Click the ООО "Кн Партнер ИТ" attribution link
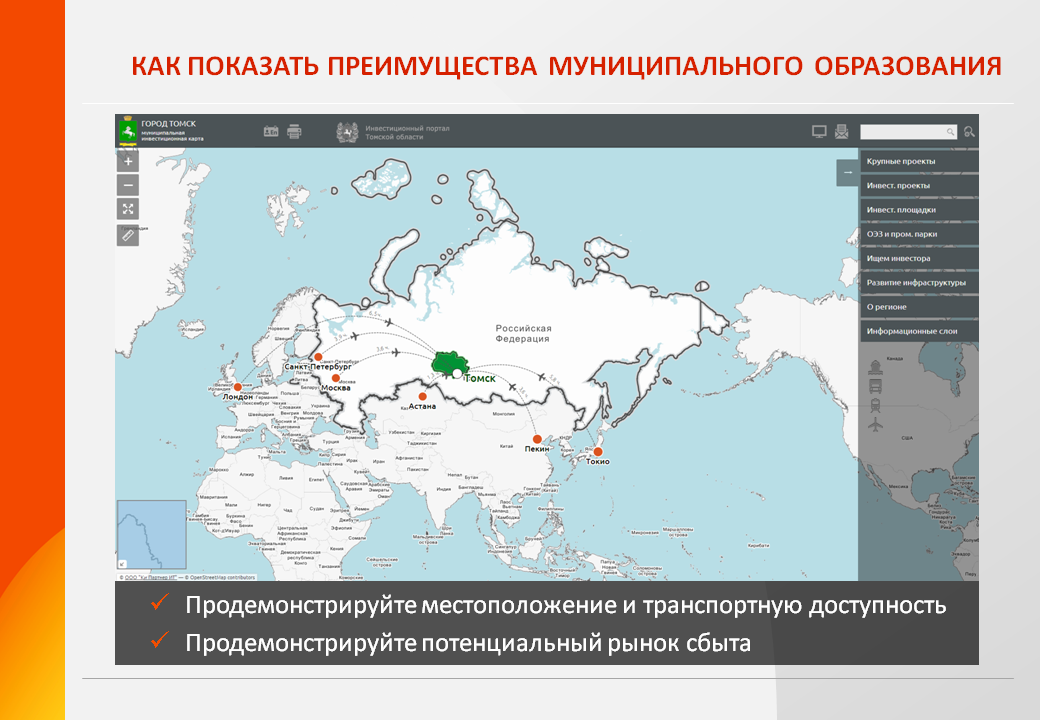 [x=151, y=577]
